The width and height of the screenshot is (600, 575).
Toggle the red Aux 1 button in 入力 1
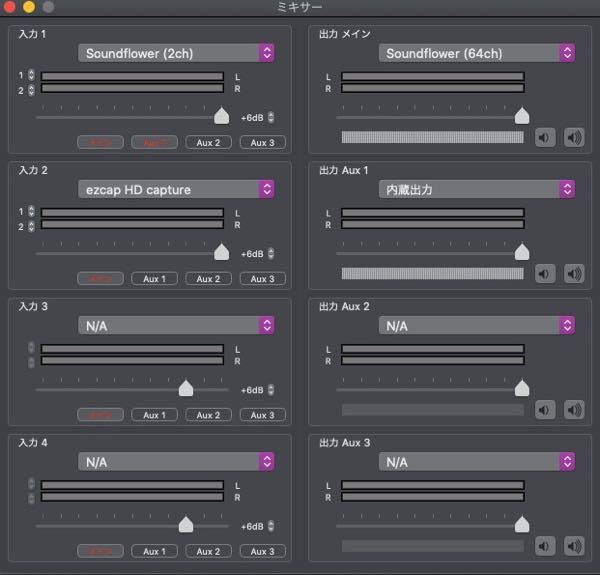click(x=154, y=143)
